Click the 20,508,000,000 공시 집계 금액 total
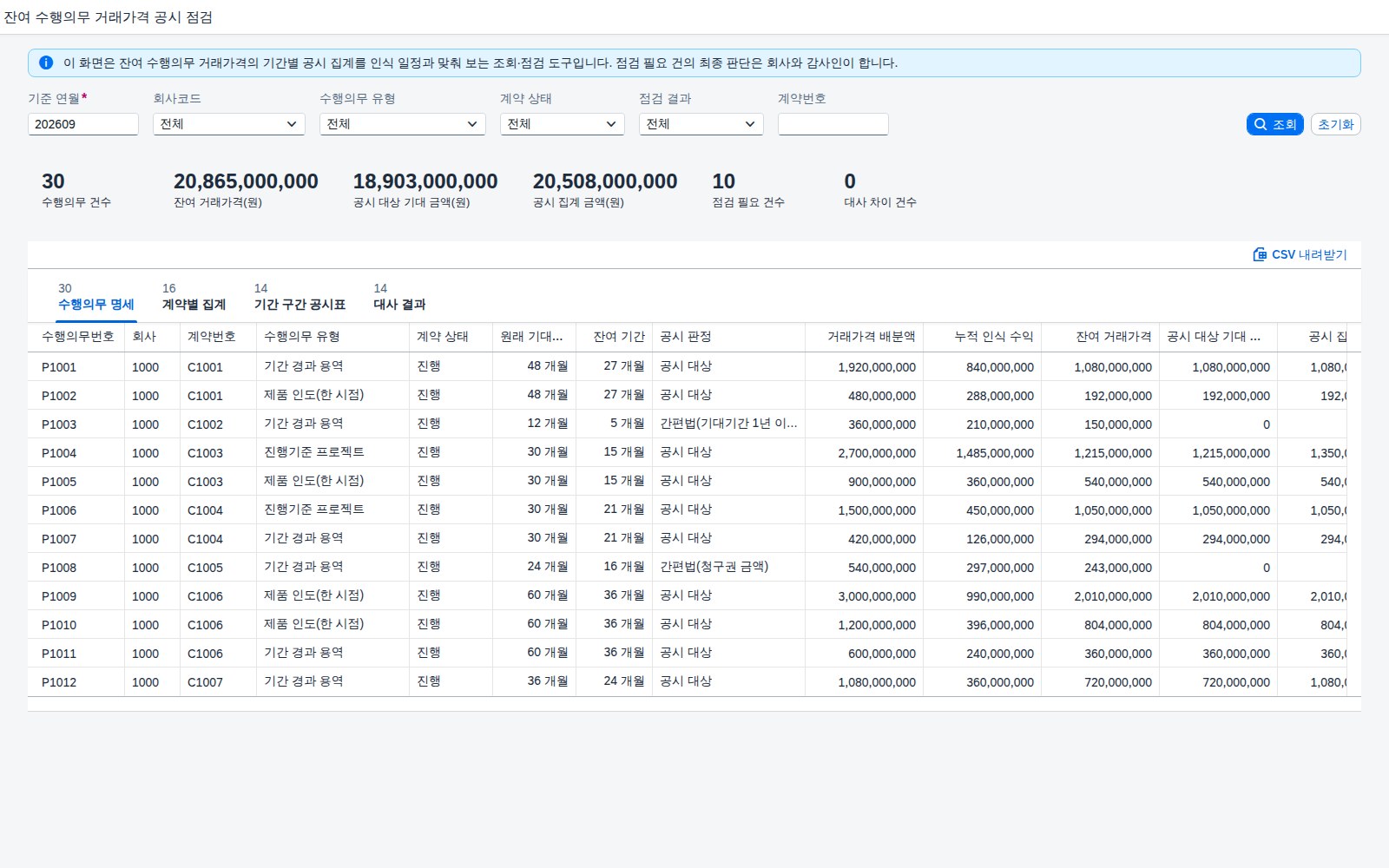 click(605, 181)
